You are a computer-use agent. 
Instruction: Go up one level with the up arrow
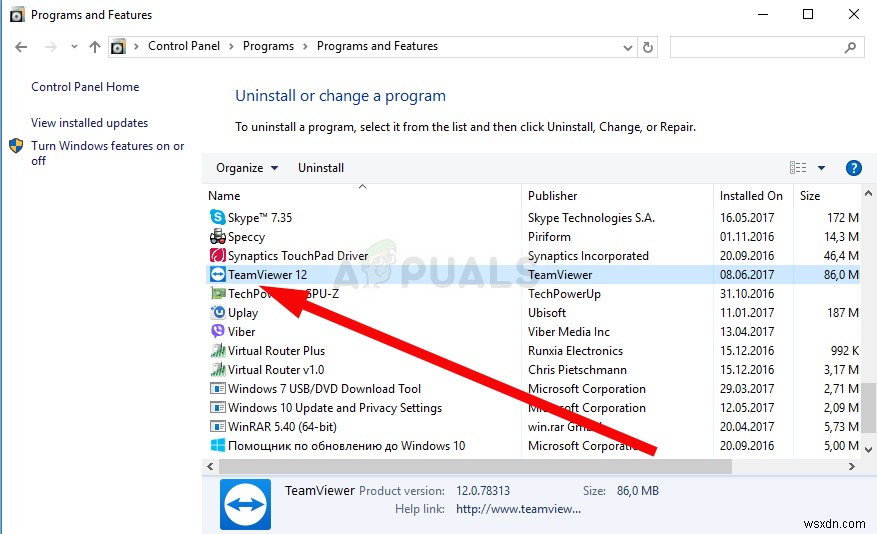click(x=95, y=47)
